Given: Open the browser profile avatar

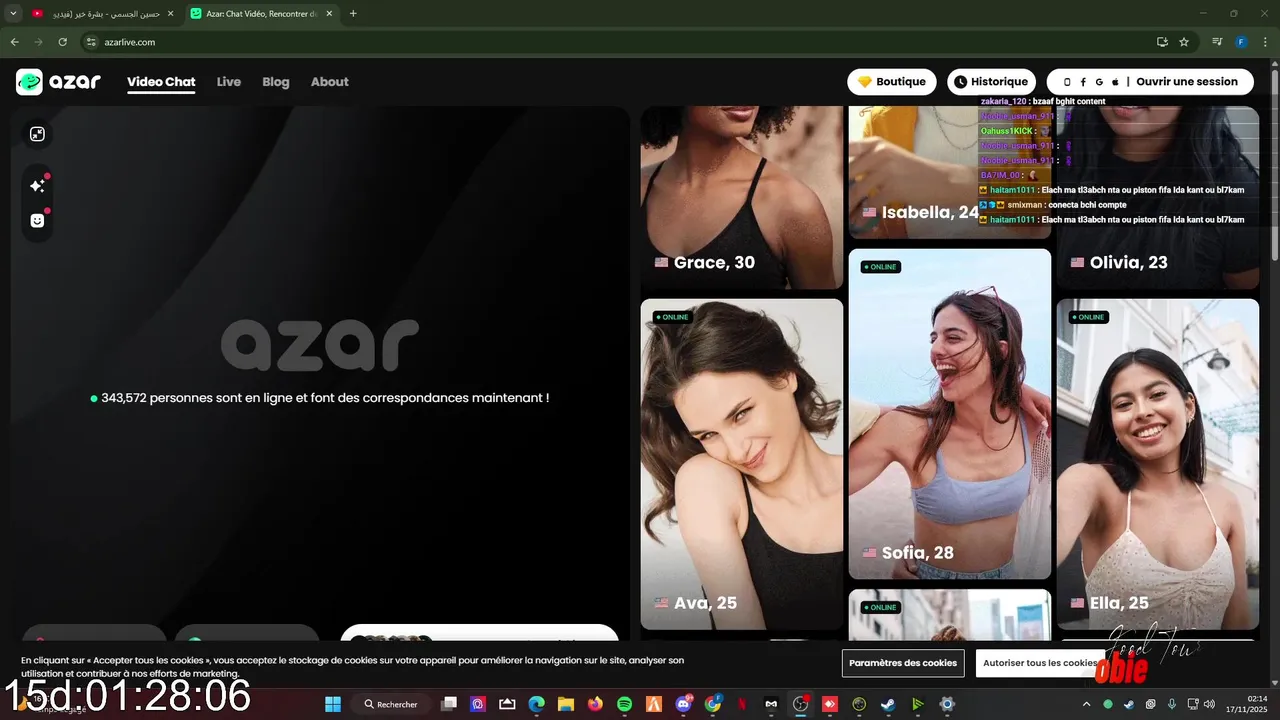Looking at the screenshot, I should tap(1241, 42).
